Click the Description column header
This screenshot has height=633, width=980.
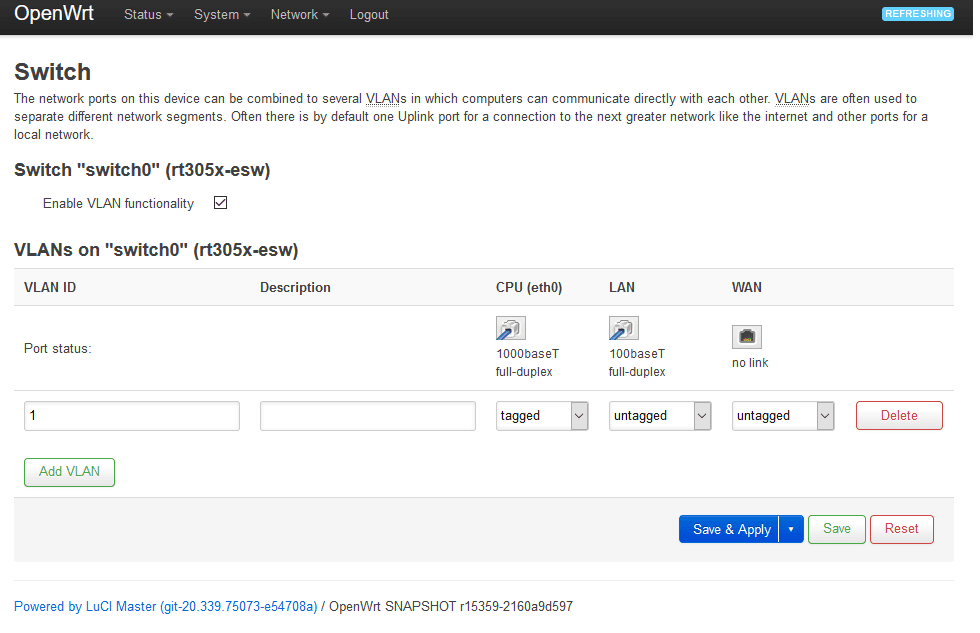(295, 287)
